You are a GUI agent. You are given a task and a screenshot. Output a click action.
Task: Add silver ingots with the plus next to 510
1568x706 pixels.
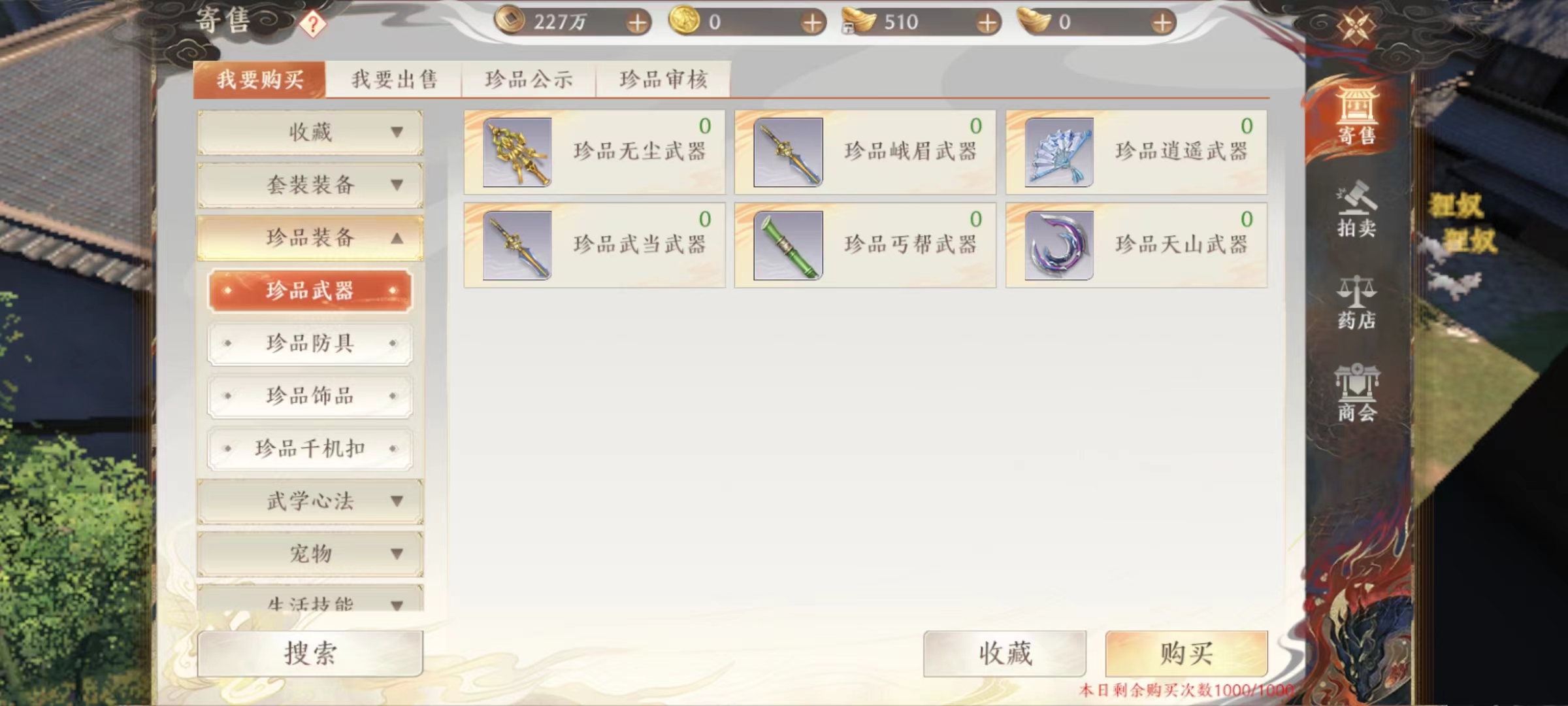[x=987, y=23]
